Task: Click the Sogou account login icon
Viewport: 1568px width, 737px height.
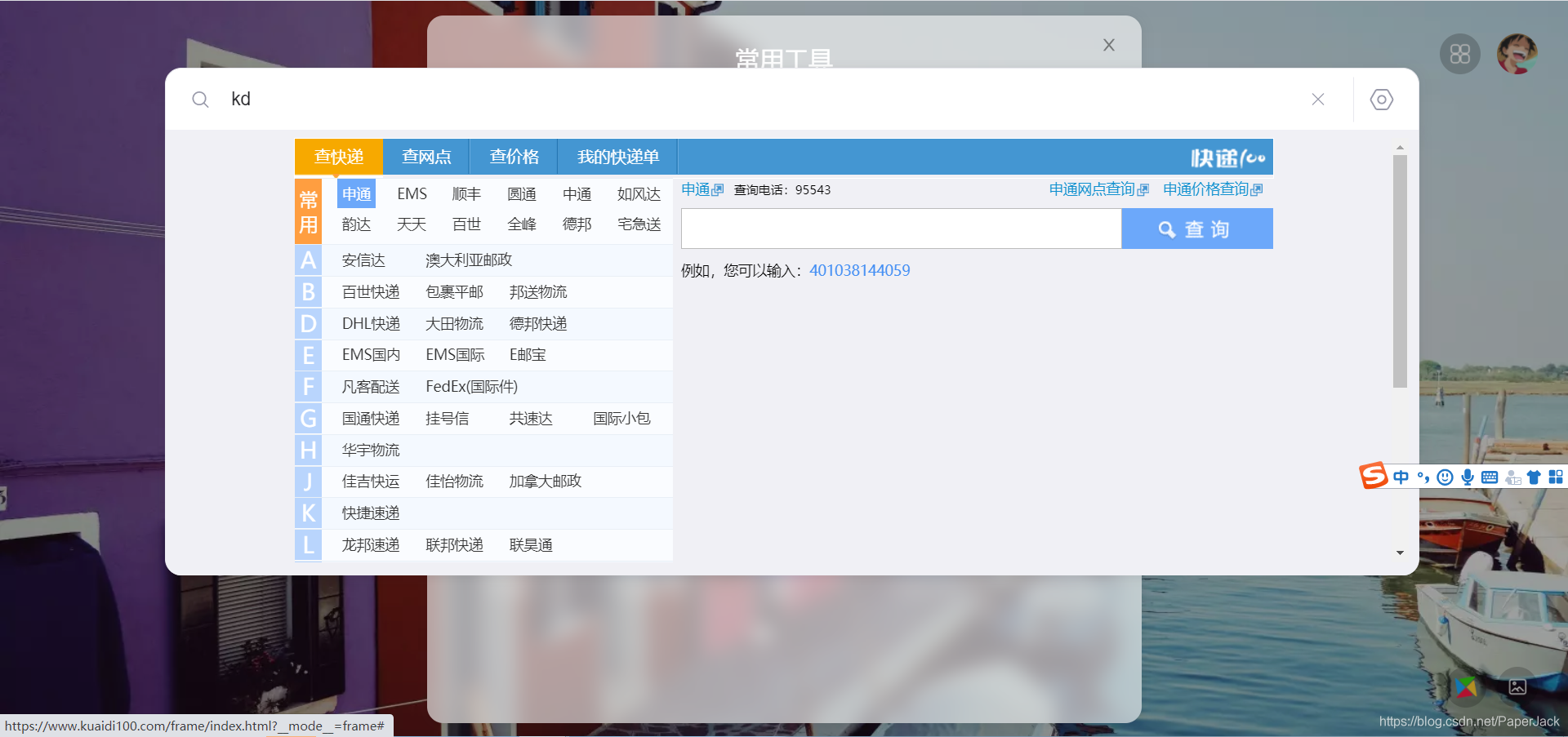Action: (x=1512, y=477)
